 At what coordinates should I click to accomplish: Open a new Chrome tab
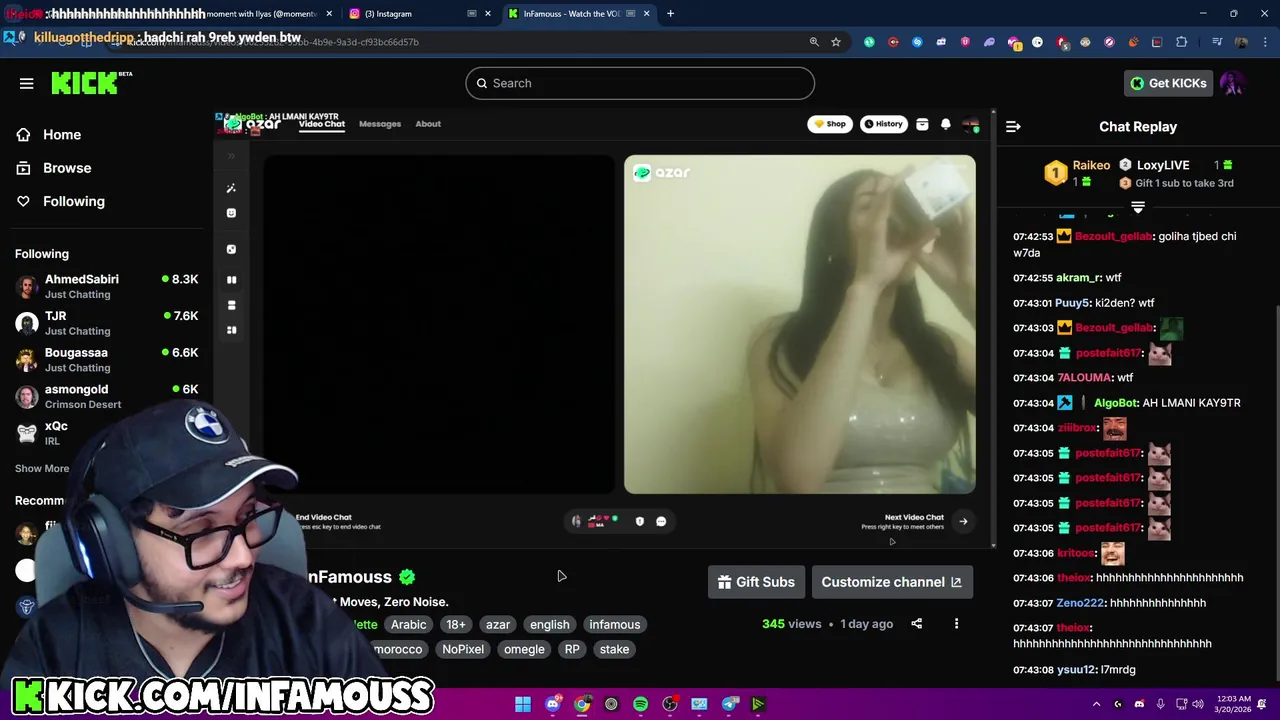click(x=670, y=14)
